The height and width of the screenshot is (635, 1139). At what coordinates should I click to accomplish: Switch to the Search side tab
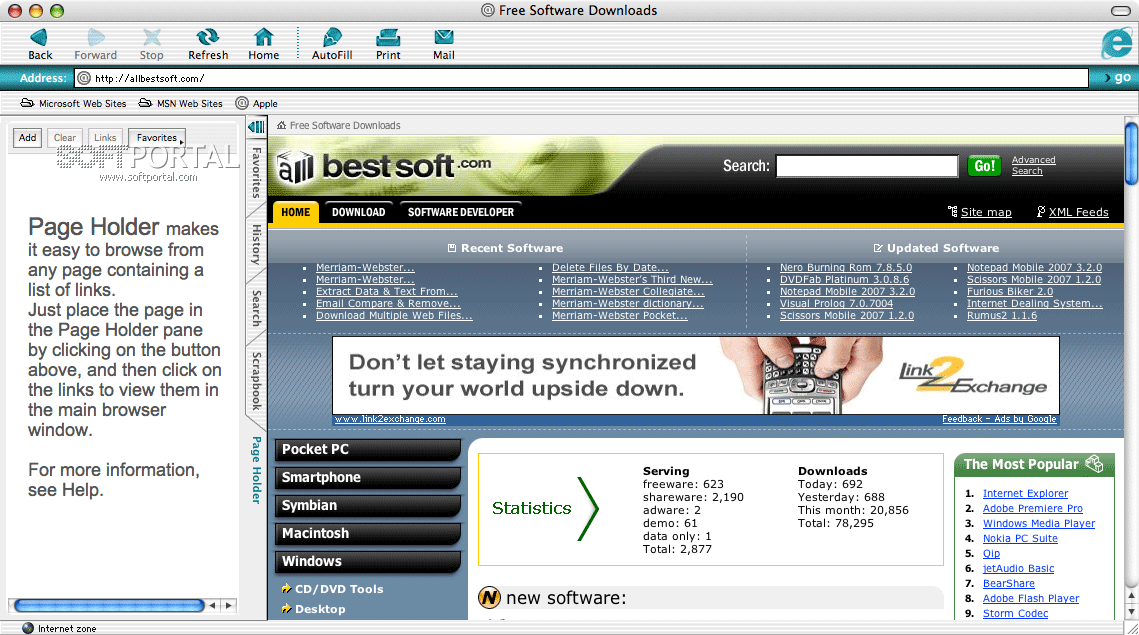click(256, 308)
